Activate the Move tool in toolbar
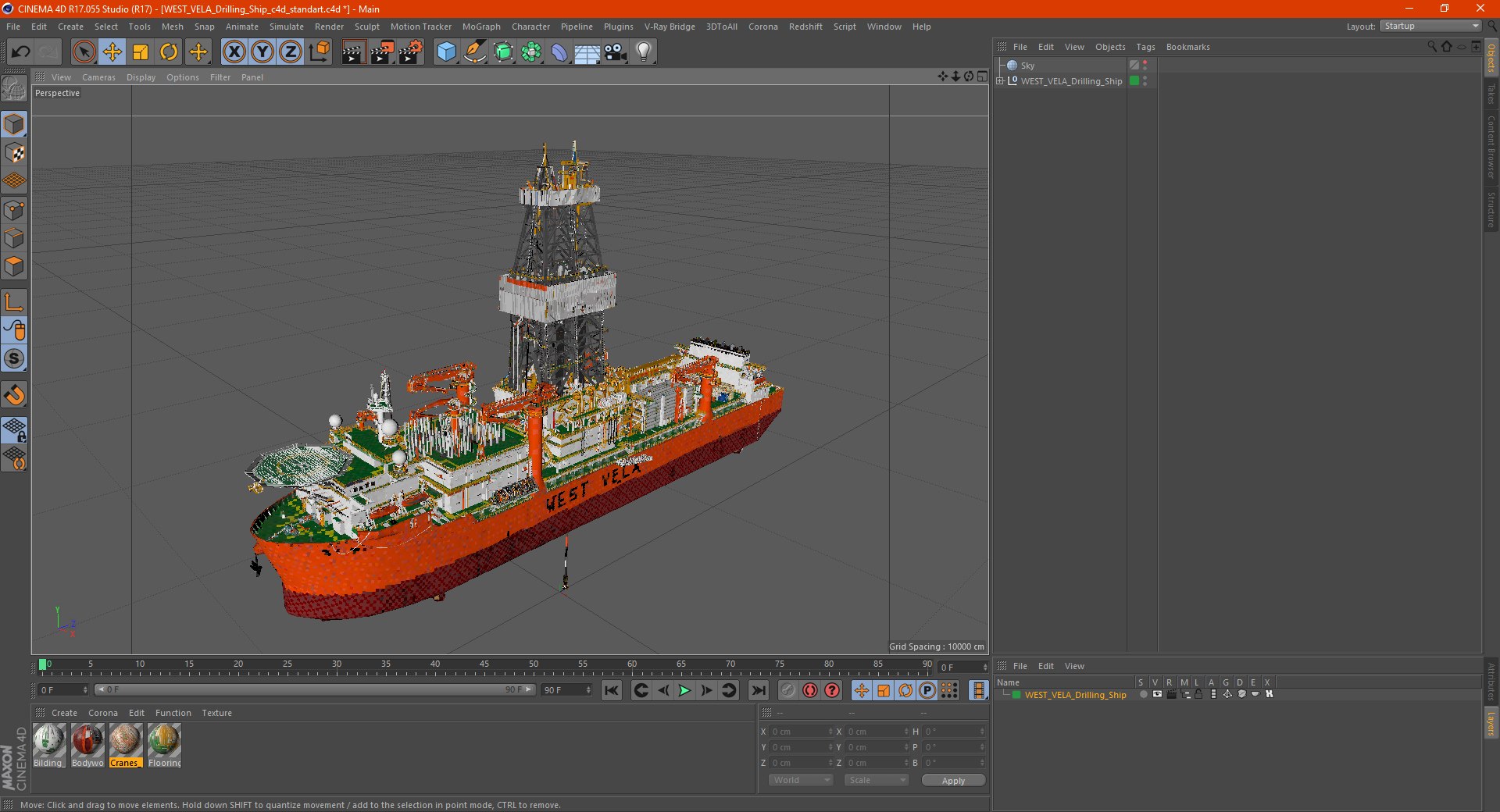Viewport: 1500px width, 812px height. [x=112, y=52]
